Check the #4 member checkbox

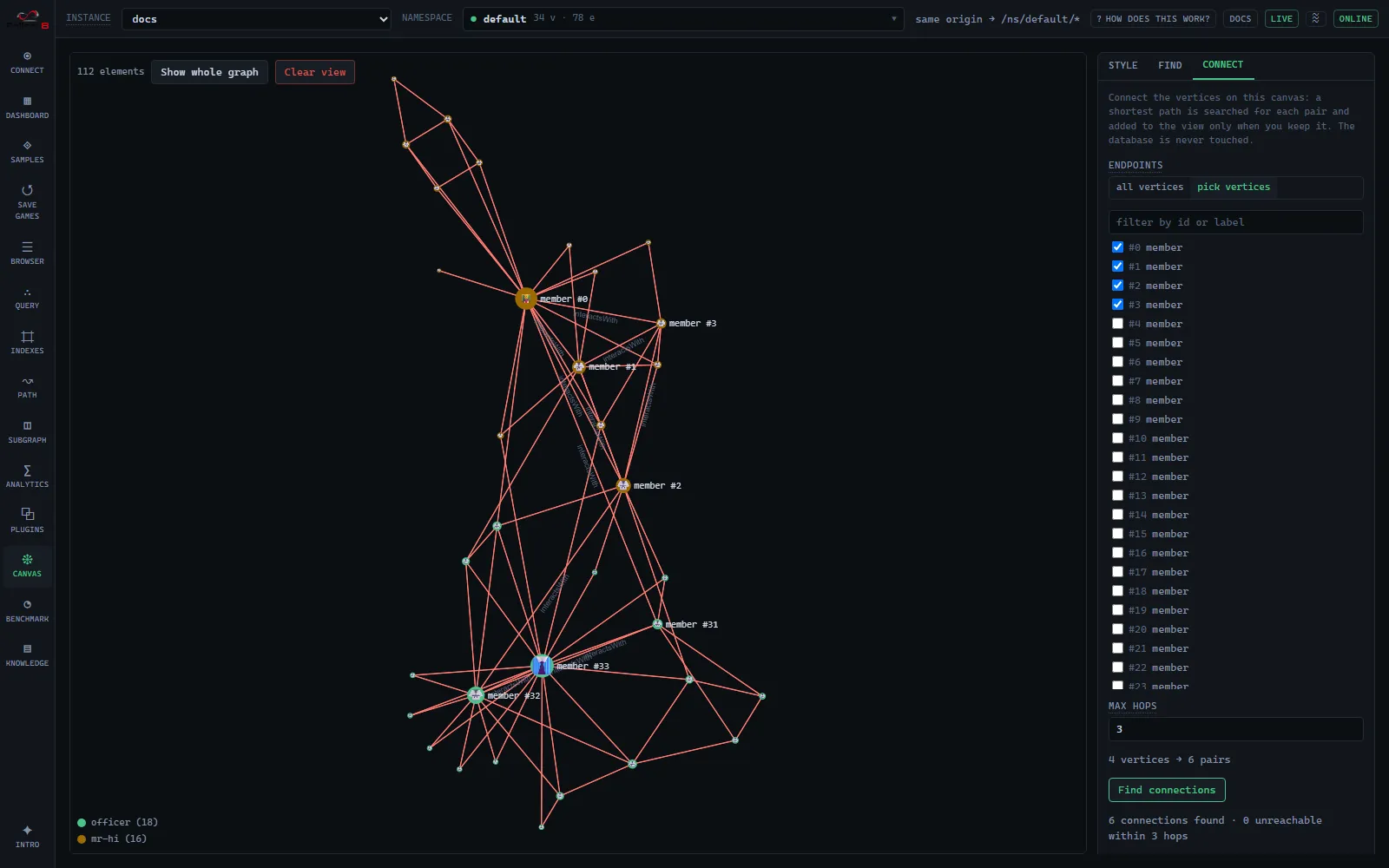[1117, 324]
